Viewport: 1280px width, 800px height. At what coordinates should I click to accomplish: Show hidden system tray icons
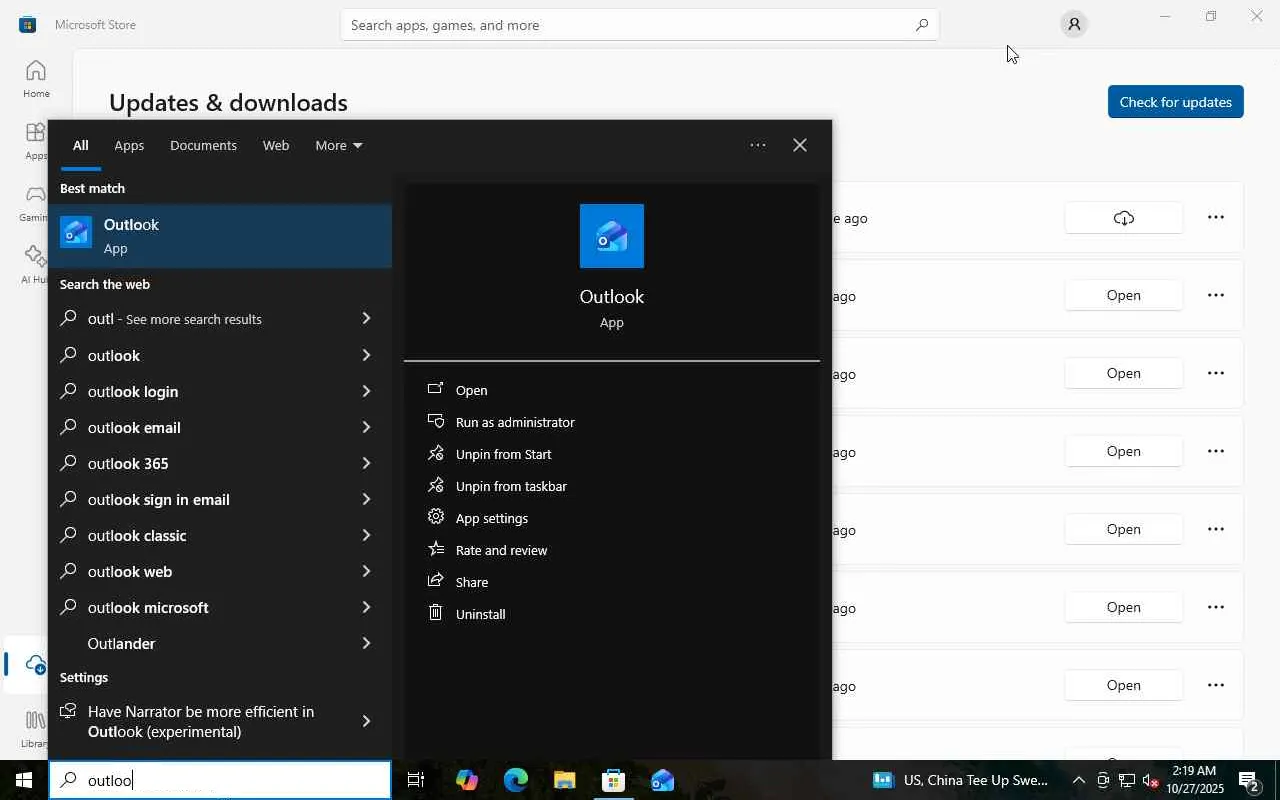tap(1078, 780)
